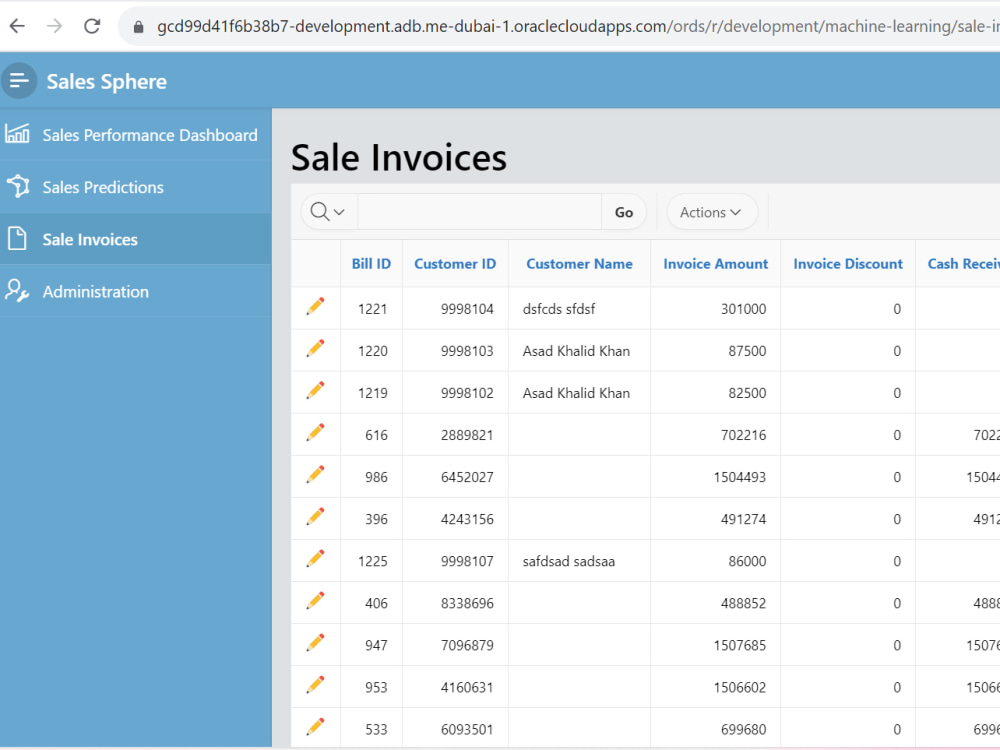Click the Customer ID column header
1000x750 pixels.
455,263
